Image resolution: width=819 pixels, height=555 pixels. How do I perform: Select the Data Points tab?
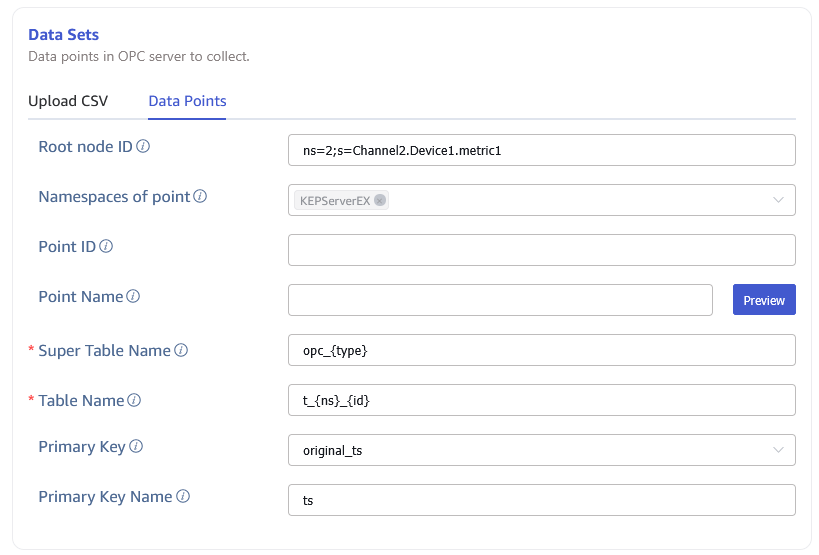click(x=187, y=101)
